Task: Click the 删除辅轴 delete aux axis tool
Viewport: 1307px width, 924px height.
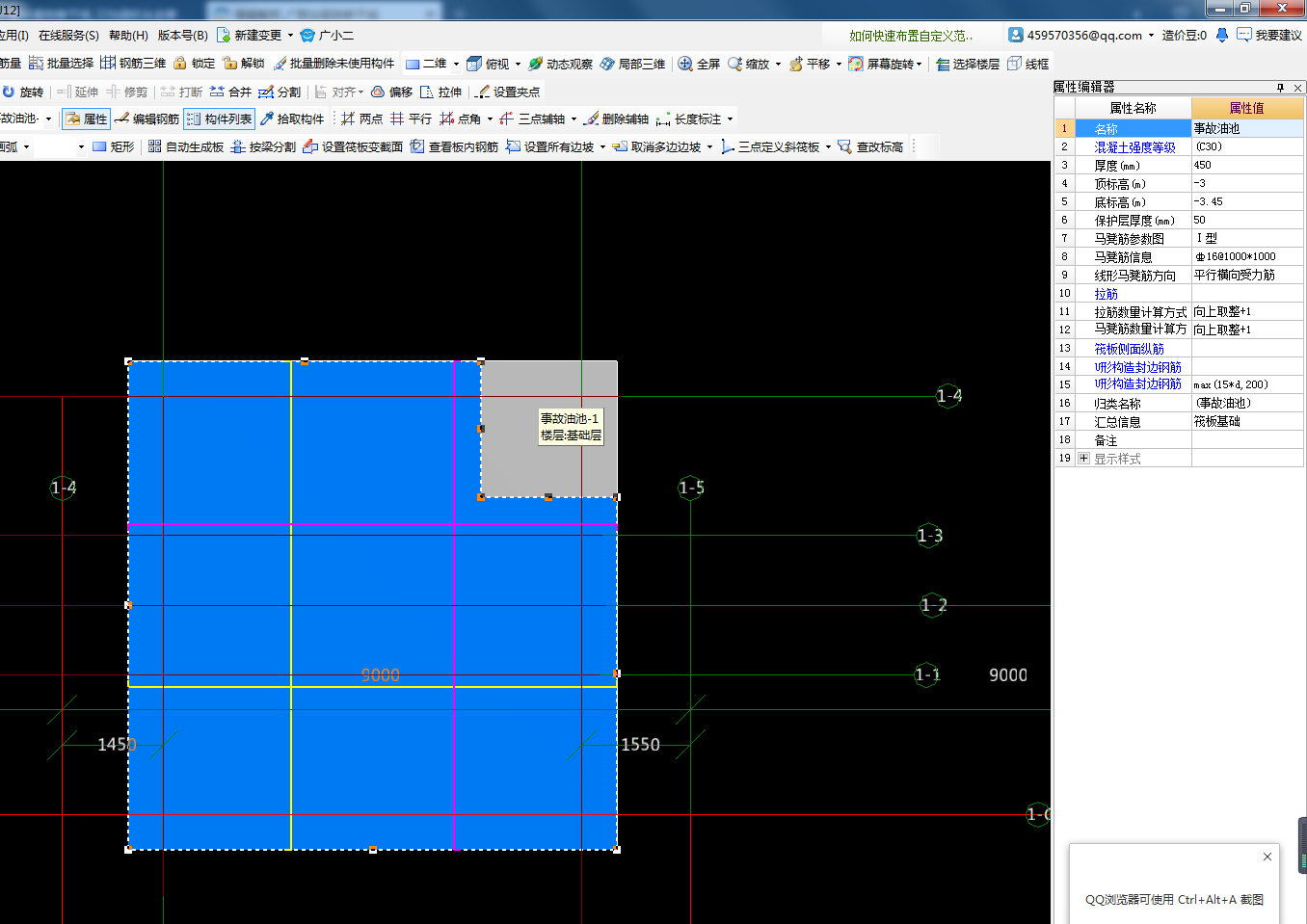Action: pos(616,119)
